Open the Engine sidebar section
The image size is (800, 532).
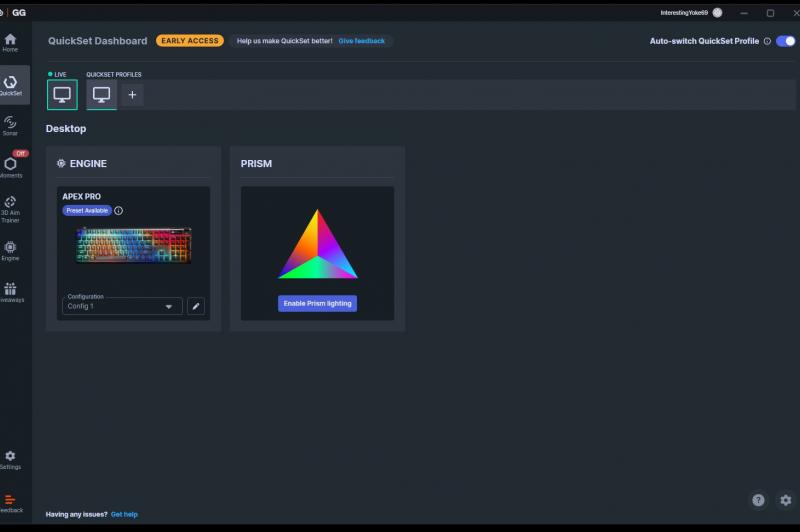click(x=10, y=251)
